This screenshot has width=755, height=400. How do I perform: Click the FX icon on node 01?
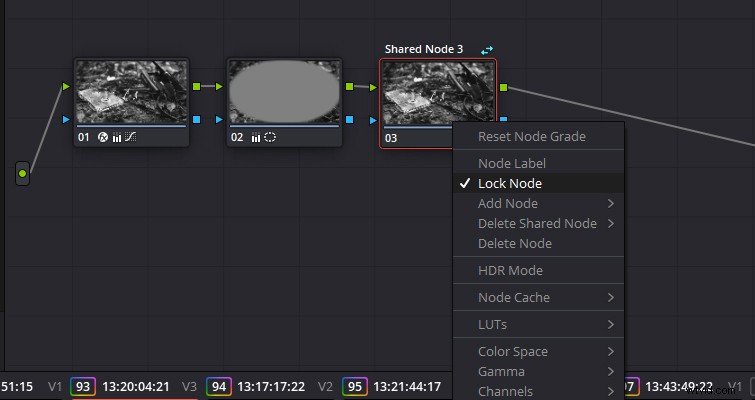103,138
